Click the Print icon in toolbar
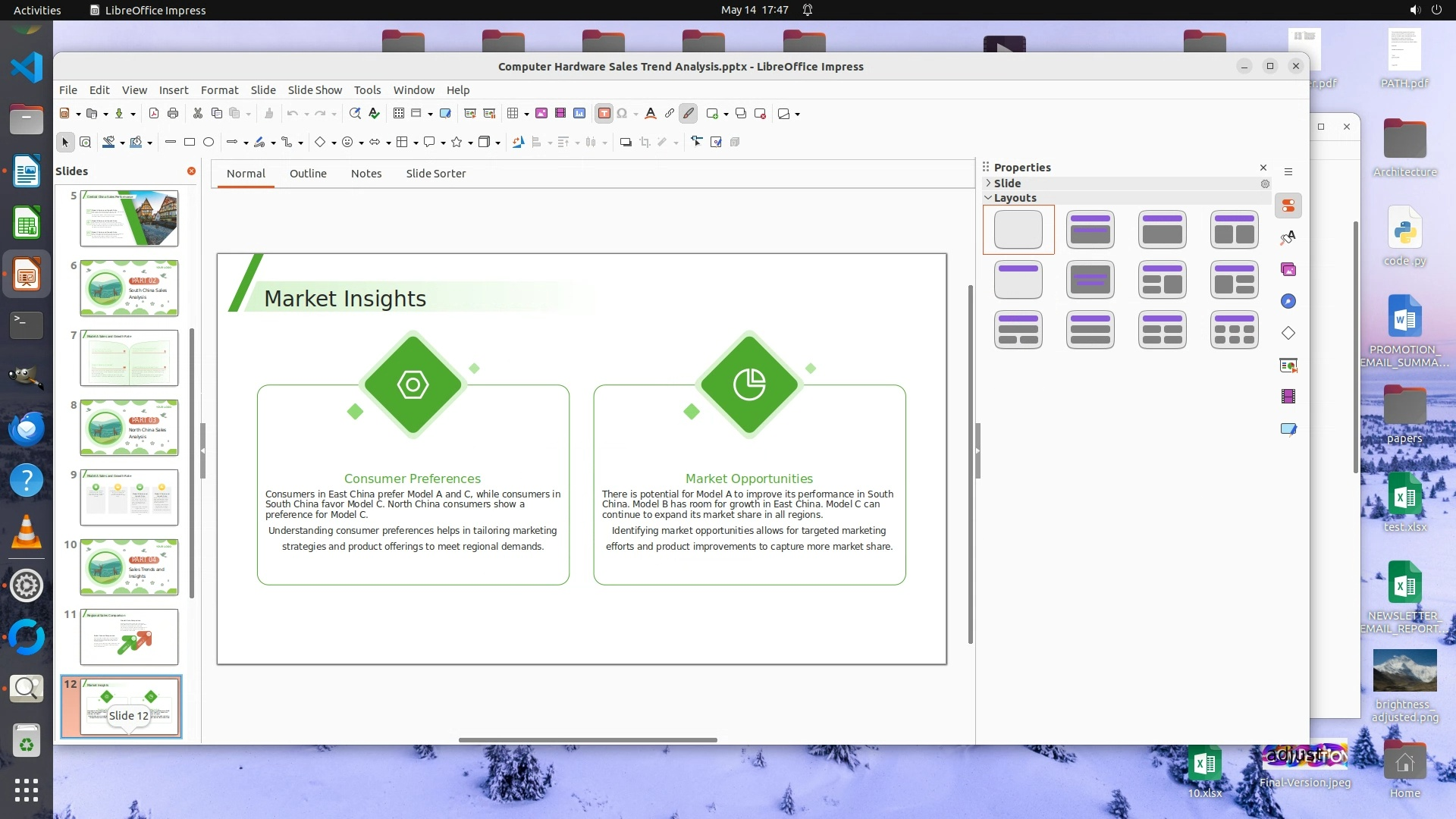The height and width of the screenshot is (819, 1456). 173,114
